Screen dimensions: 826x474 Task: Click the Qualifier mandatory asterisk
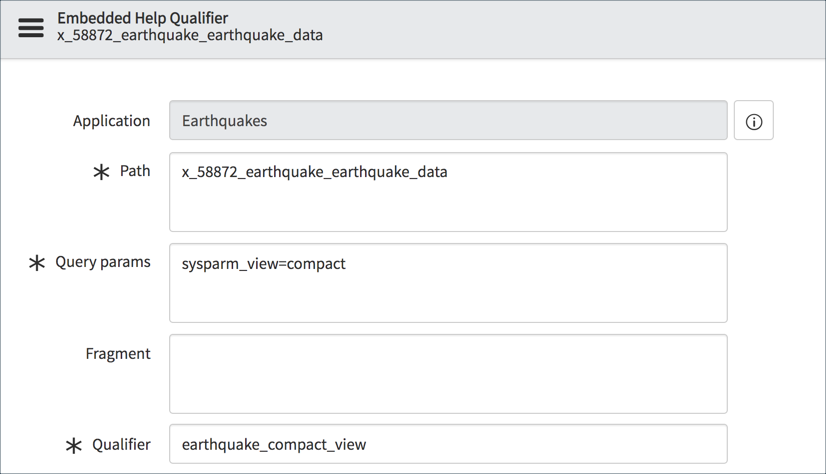point(73,446)
